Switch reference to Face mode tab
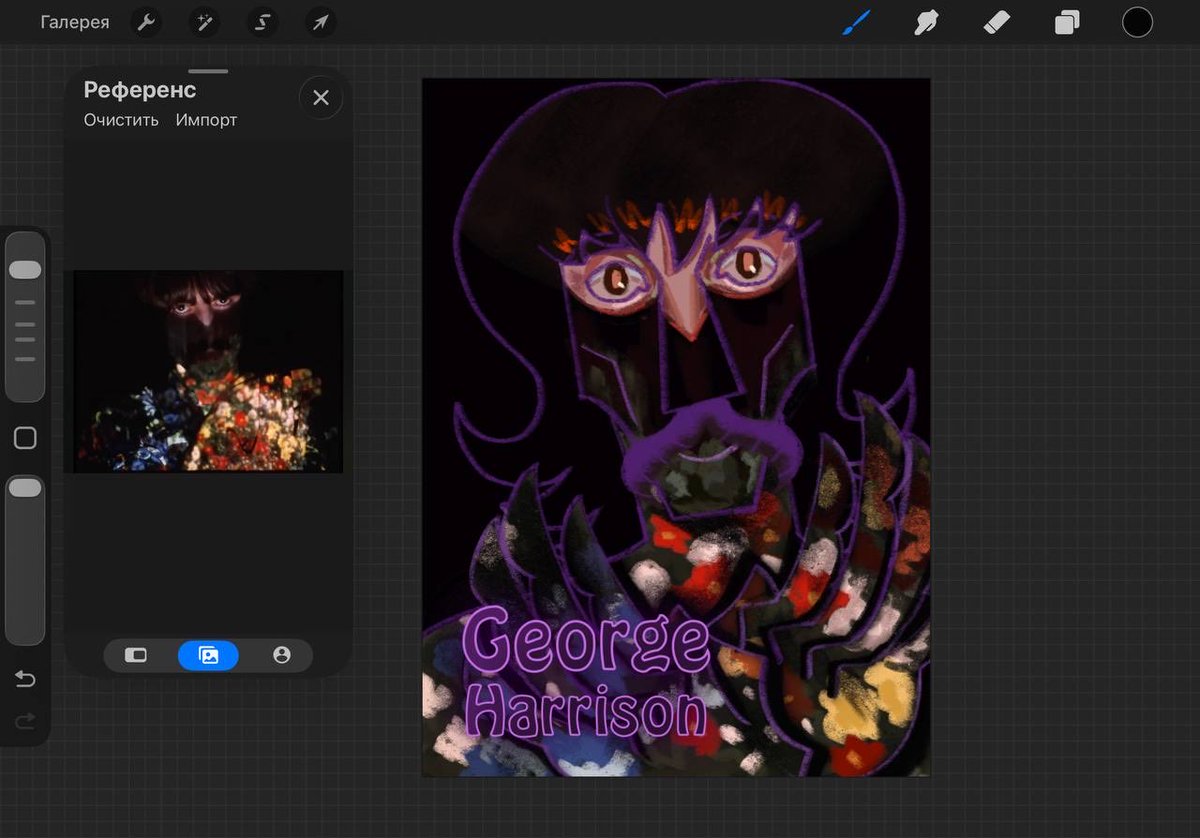The height and width of the screenshot is (838, 1200). coord(281,655)
